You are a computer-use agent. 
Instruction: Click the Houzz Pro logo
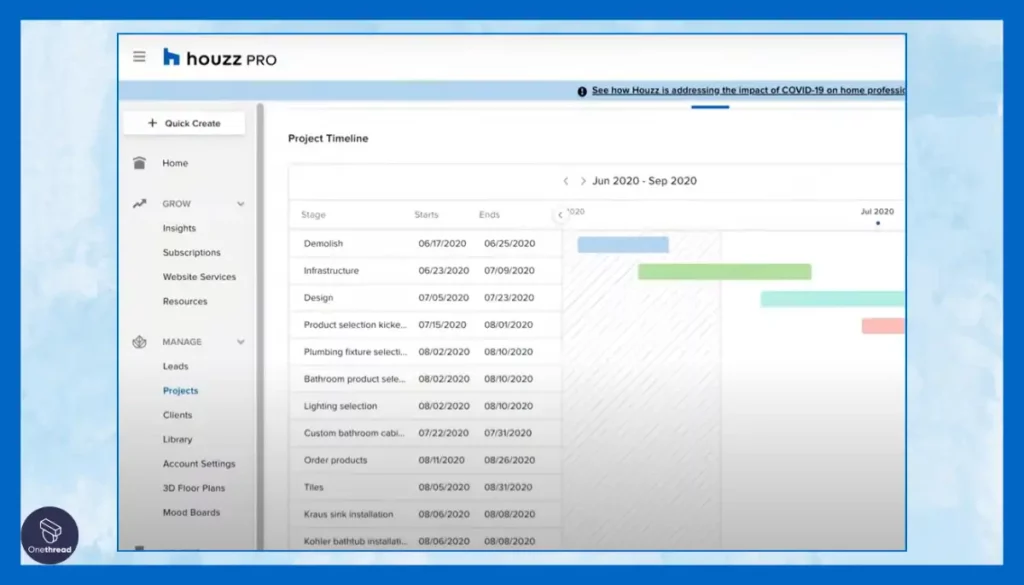point(219,58)
